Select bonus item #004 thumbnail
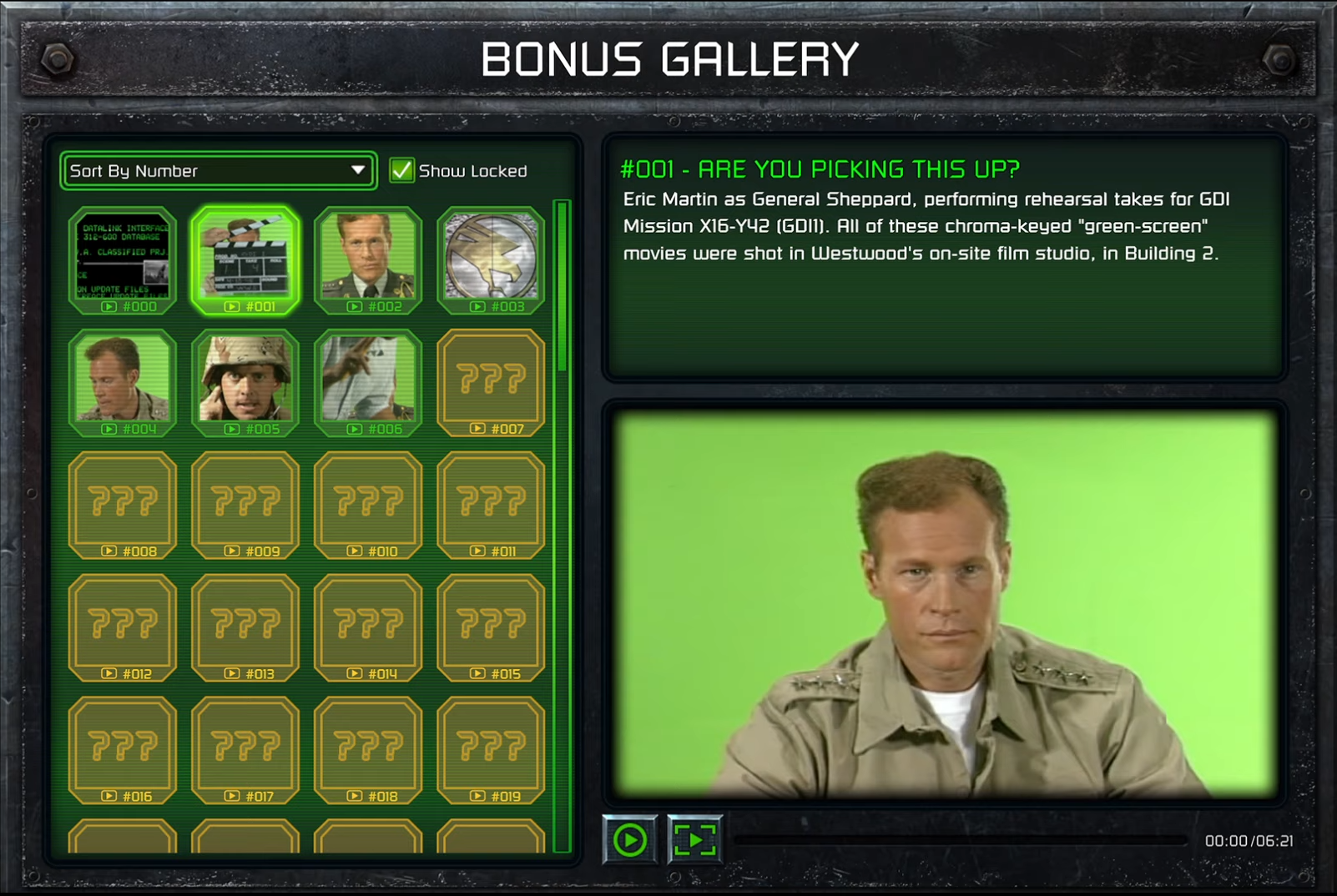Image resolution: width=1337 pixels, height=896 pixels. [123, 384]
